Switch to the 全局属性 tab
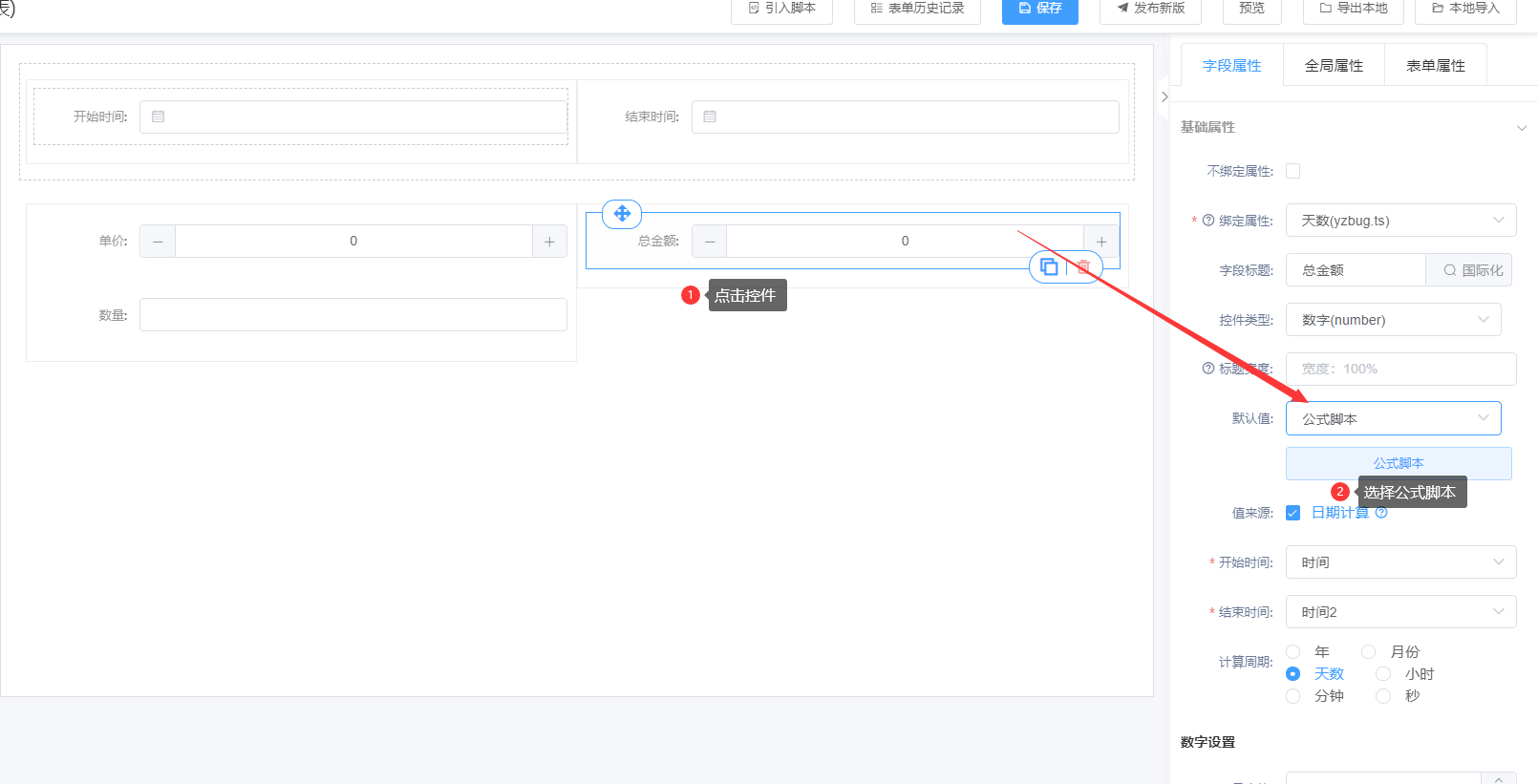The width and height of the screenshot is (1538, 784). (x=1334, y=65)
